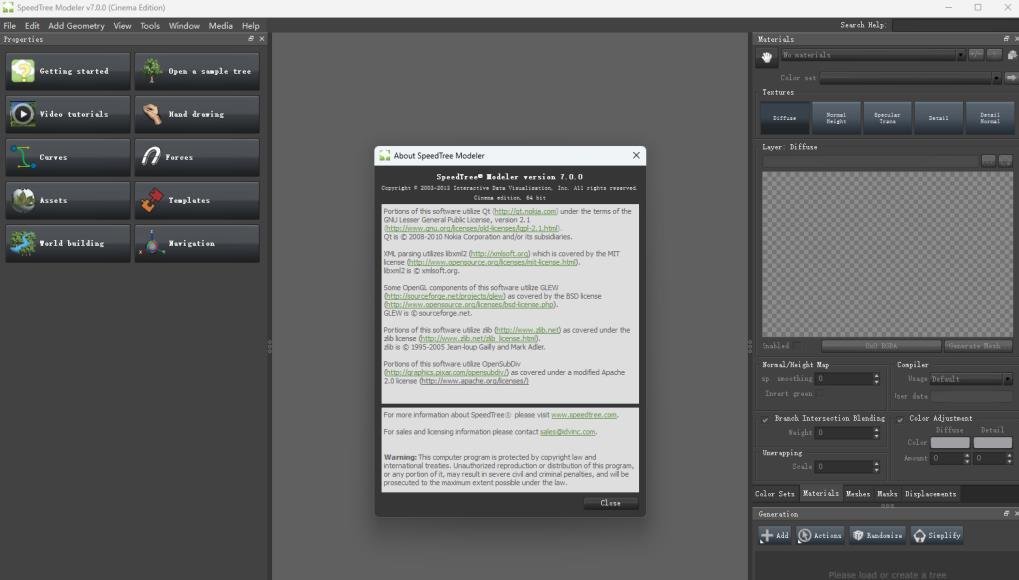
Task: Adjust the Detail Amount spinner
Action: tap(1009, 458)
